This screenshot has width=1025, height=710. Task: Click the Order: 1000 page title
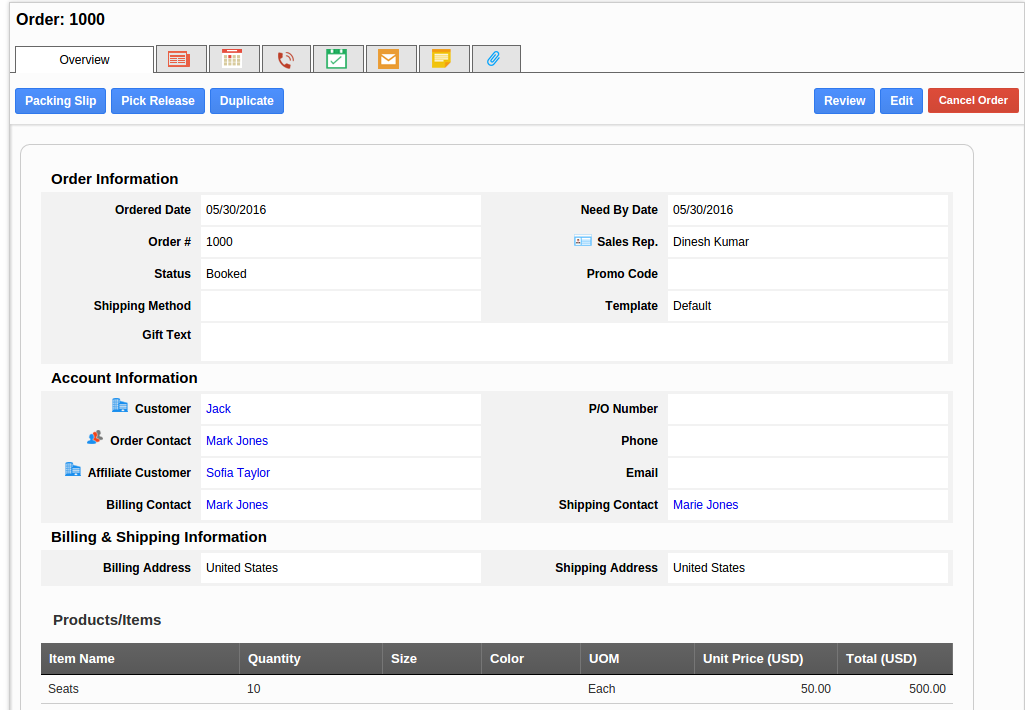[61, 20]
